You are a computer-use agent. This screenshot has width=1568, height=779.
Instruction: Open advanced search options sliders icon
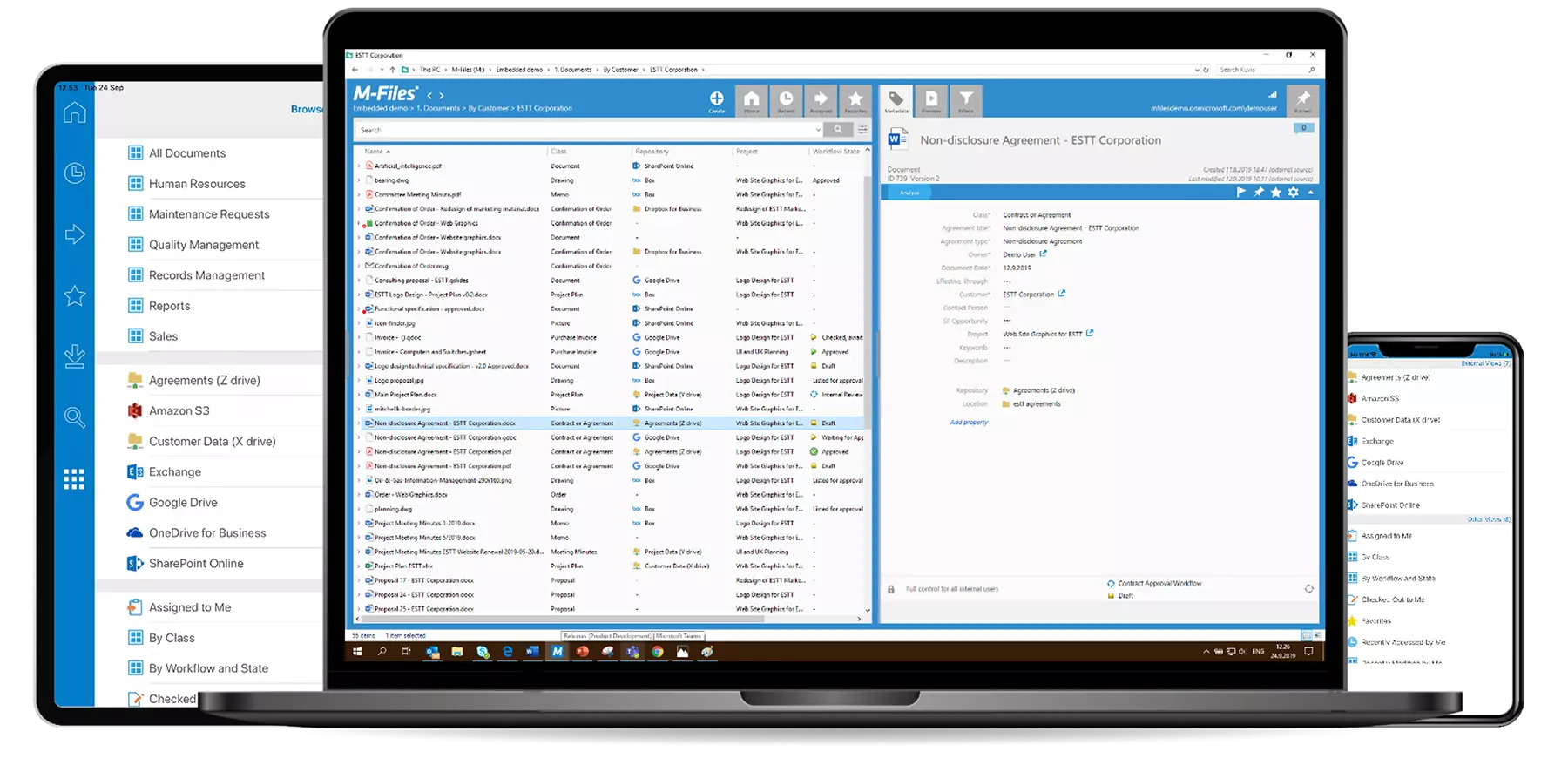862,130
